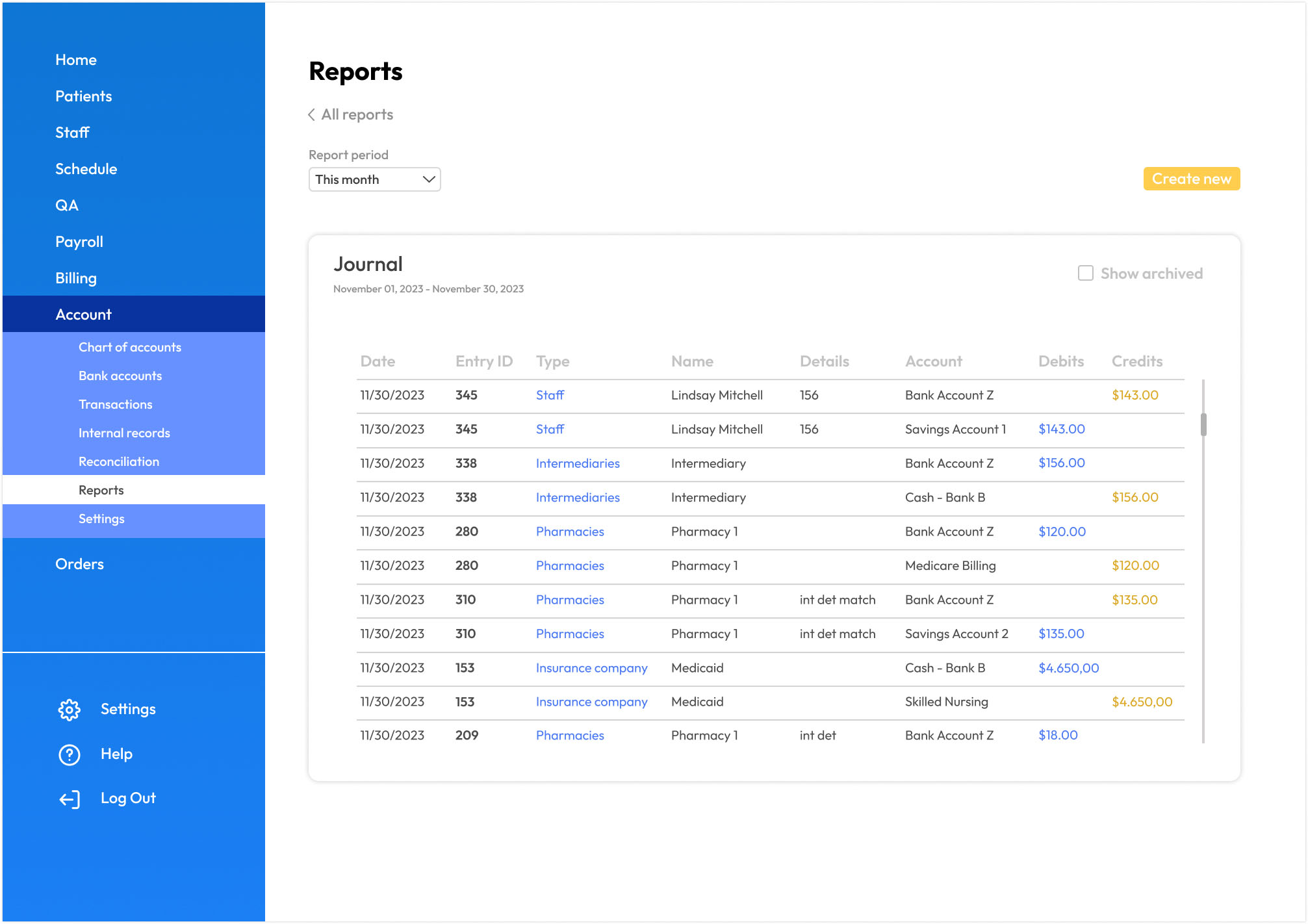Viewport: 1308px width, 924px height.
Task: Click the Help question mark icon
Action: [x=70, y=754]
